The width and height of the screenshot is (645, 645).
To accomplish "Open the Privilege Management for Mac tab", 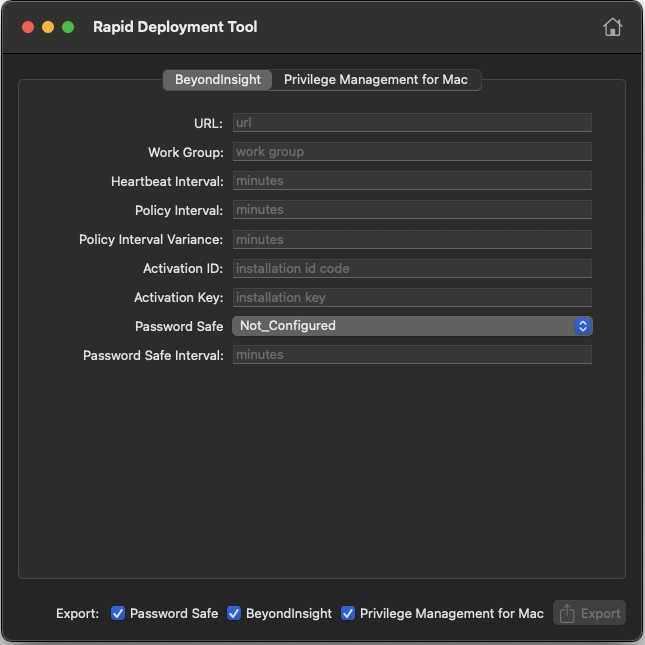I will tap(376, 79).
